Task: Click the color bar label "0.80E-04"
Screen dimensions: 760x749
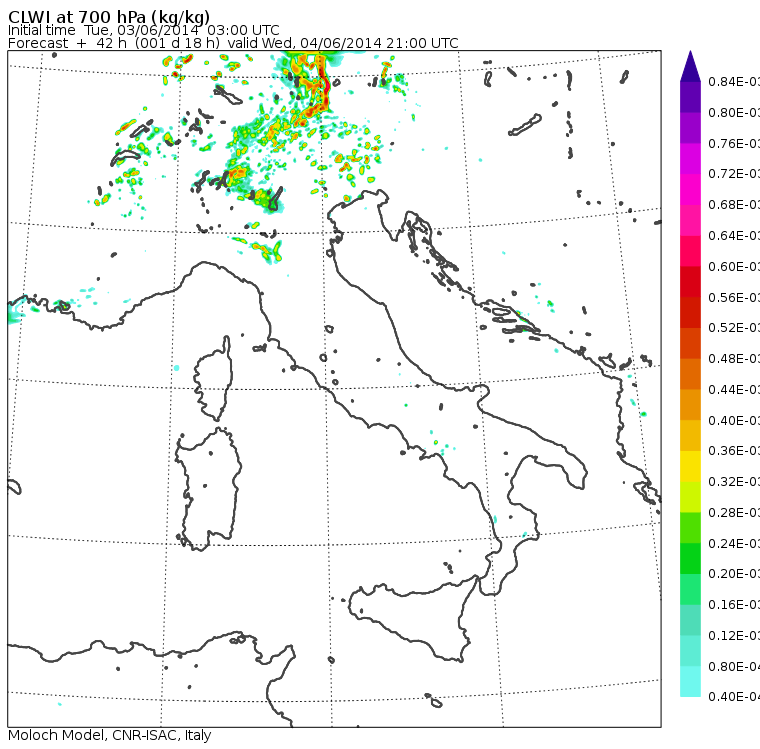Action: tap(734, 667)
